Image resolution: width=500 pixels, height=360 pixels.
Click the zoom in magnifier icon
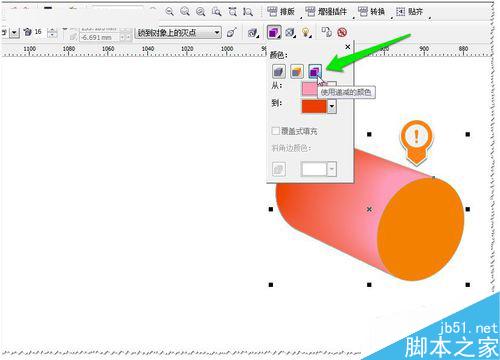click(170, 12)
